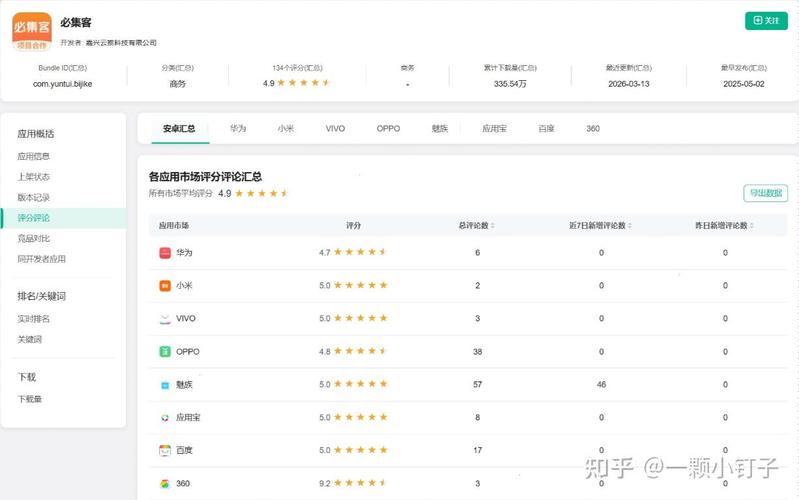Click OPPO row total comments 38

click(477, 352)
